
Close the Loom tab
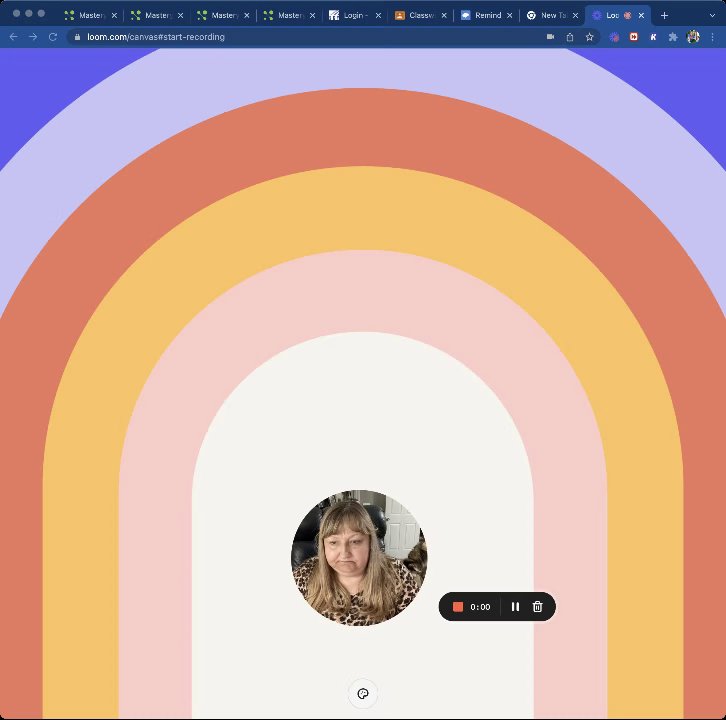click(x=641, y=15)
